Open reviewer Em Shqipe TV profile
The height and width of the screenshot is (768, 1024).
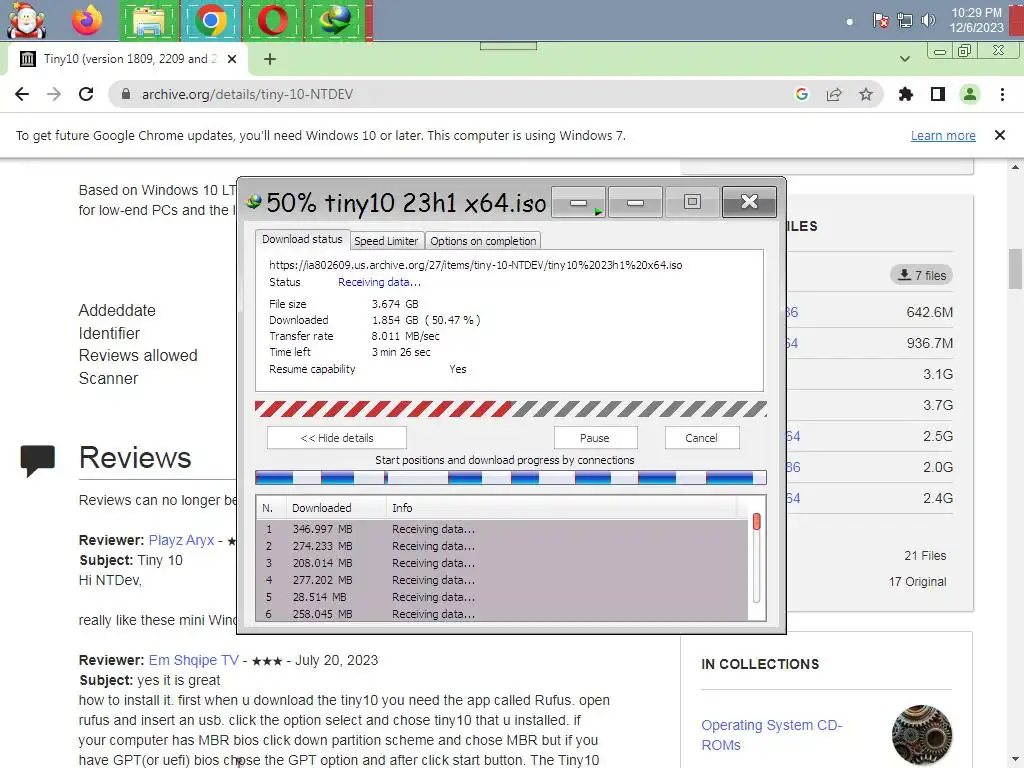(194, 660)
